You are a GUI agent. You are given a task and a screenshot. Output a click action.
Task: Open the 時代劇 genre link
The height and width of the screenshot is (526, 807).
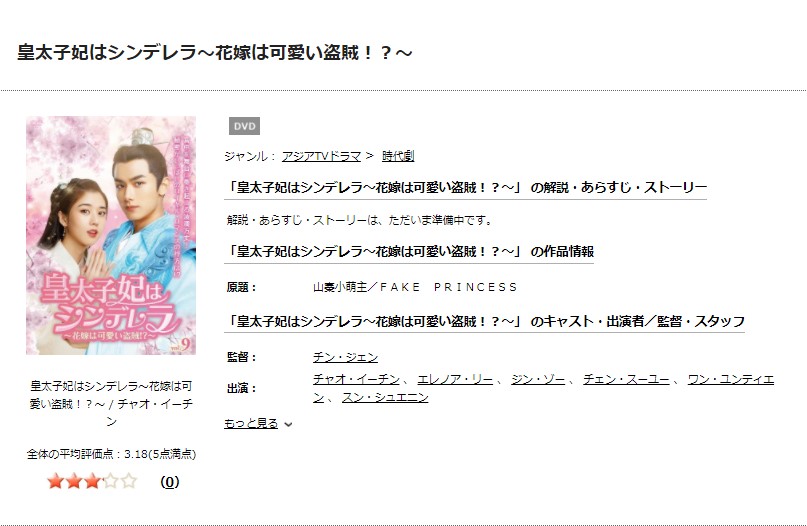click(x=398, y=156)
